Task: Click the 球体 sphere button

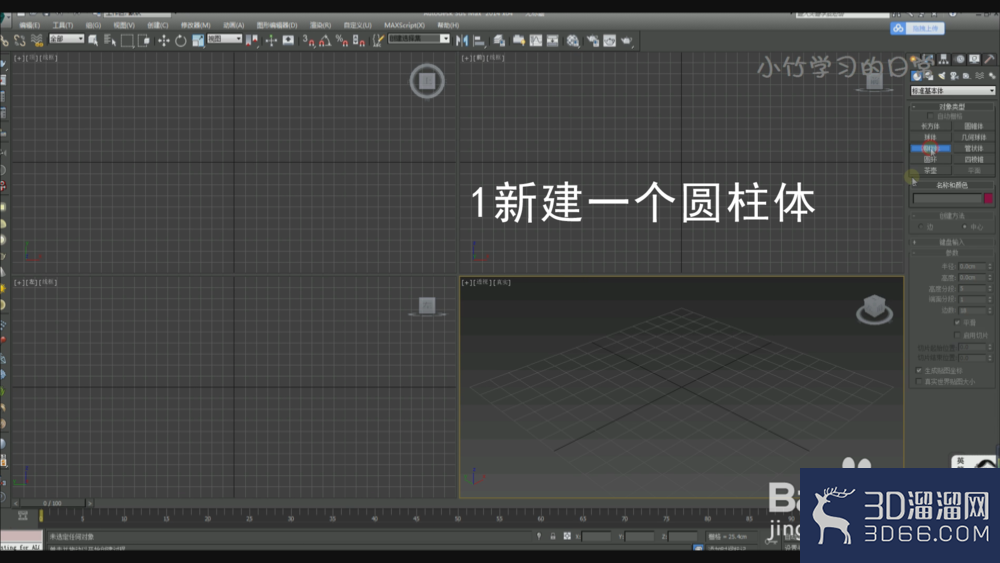Action: [930, 137]
